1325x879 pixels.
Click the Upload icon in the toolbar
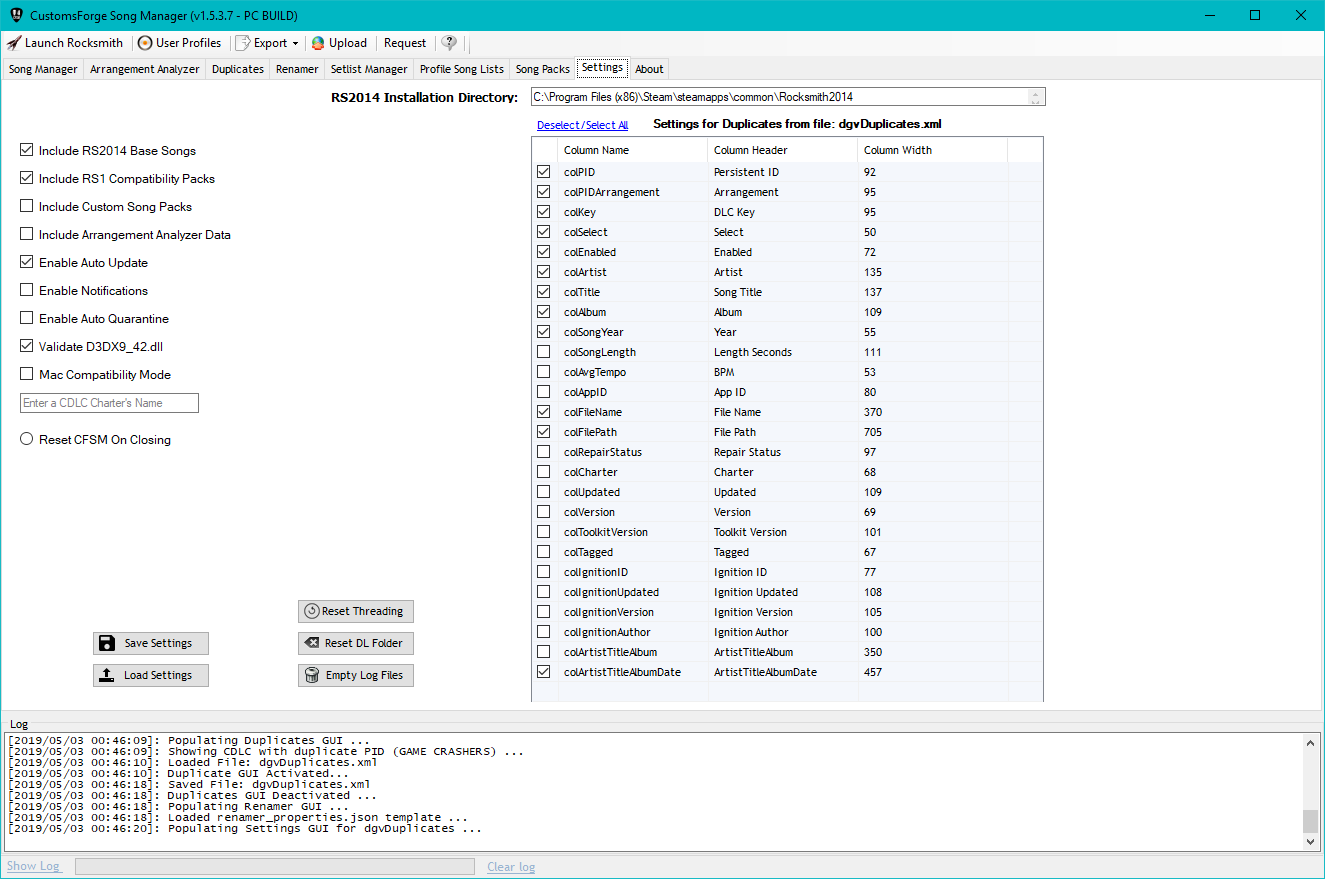317,43
